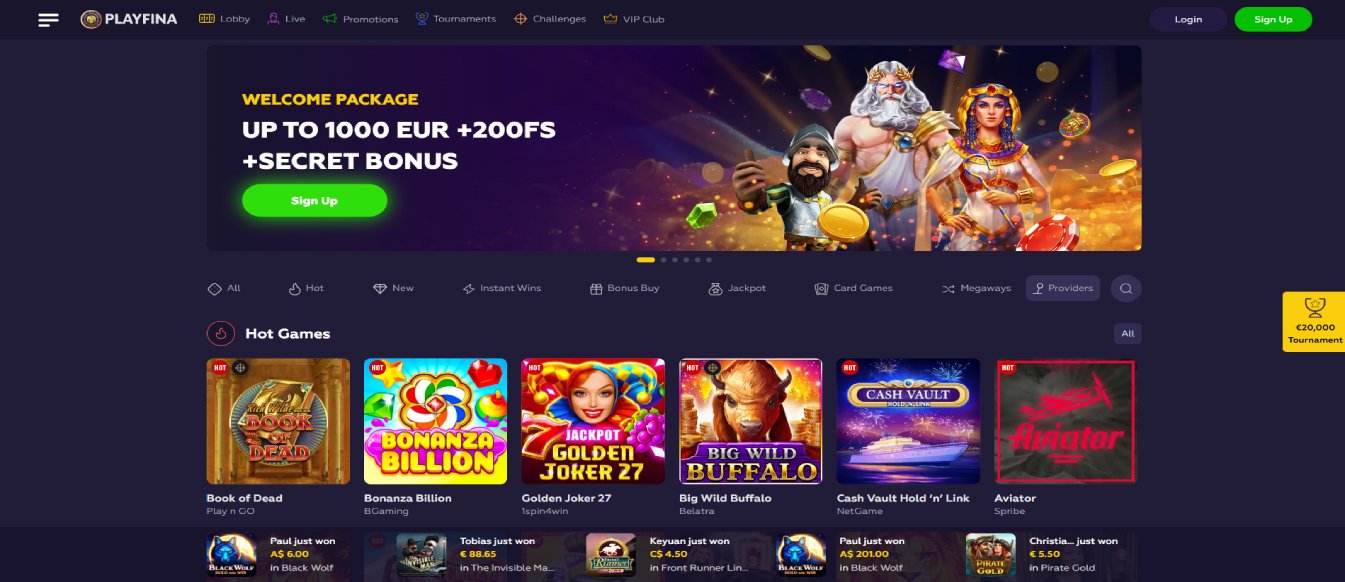
Task: Click the search magnifier icon
Action: click(1125, 288)
